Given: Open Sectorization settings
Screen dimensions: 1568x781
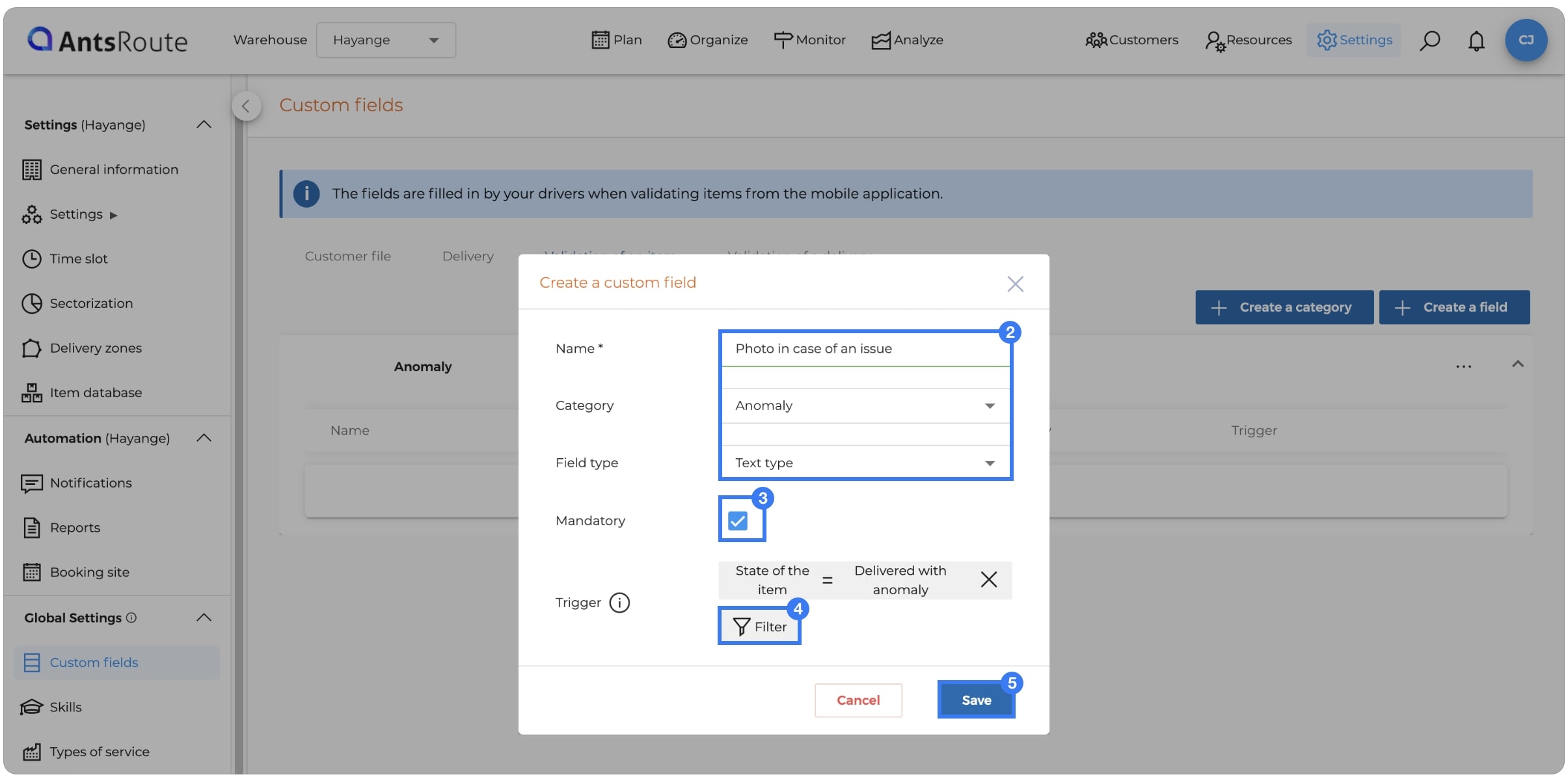Looking at the screenshot, I should pos(77,303).
